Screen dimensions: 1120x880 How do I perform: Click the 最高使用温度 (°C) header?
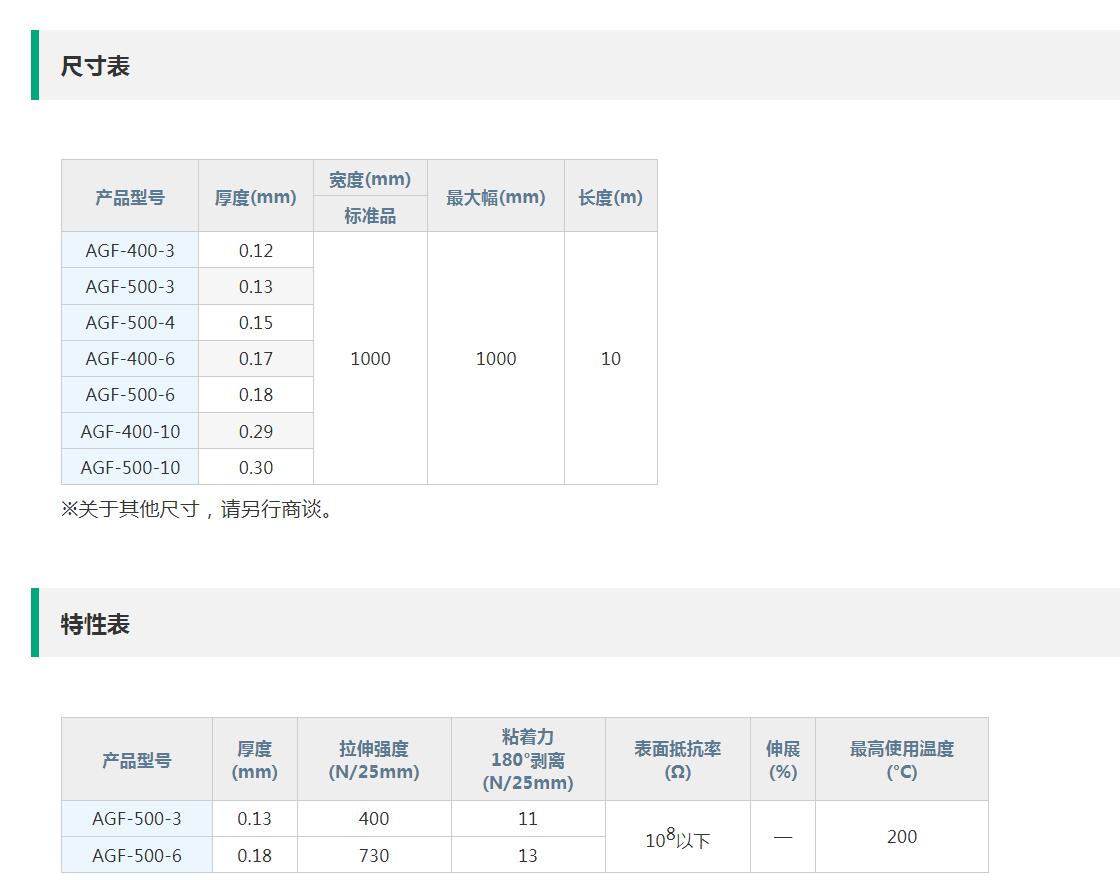pos(901,760)
